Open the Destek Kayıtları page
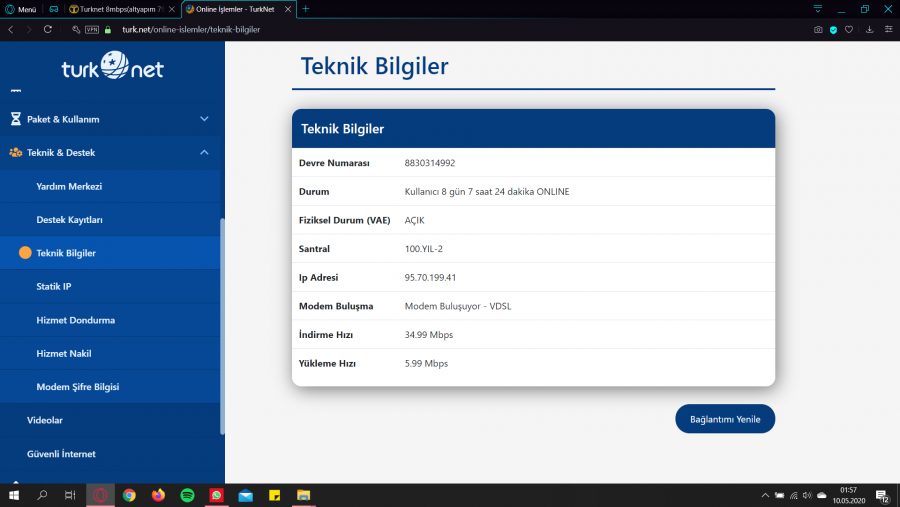The height and width of the screenshot is (507, 900). click(x=69, y=219)
